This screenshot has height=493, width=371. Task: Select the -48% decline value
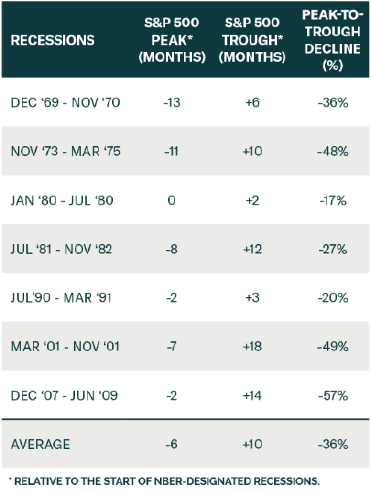[x=333, y=151]
